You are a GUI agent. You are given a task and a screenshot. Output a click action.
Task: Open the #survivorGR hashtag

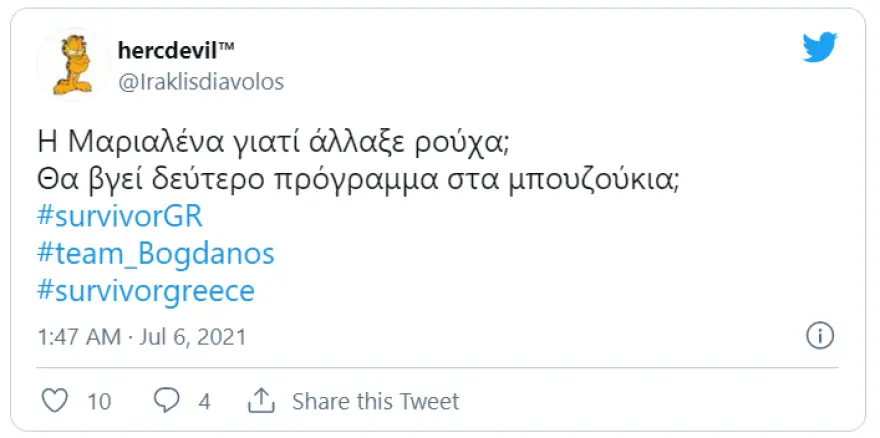click(x=118, y=218)
